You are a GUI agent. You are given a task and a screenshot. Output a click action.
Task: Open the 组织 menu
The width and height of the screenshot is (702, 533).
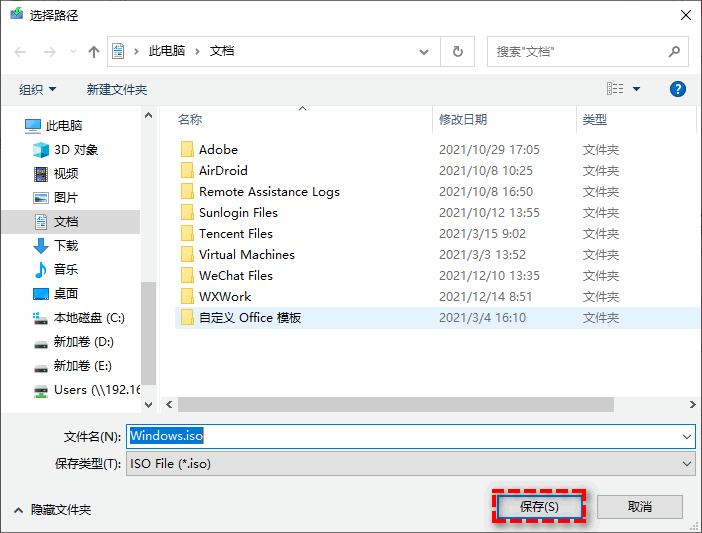point(37,90)
